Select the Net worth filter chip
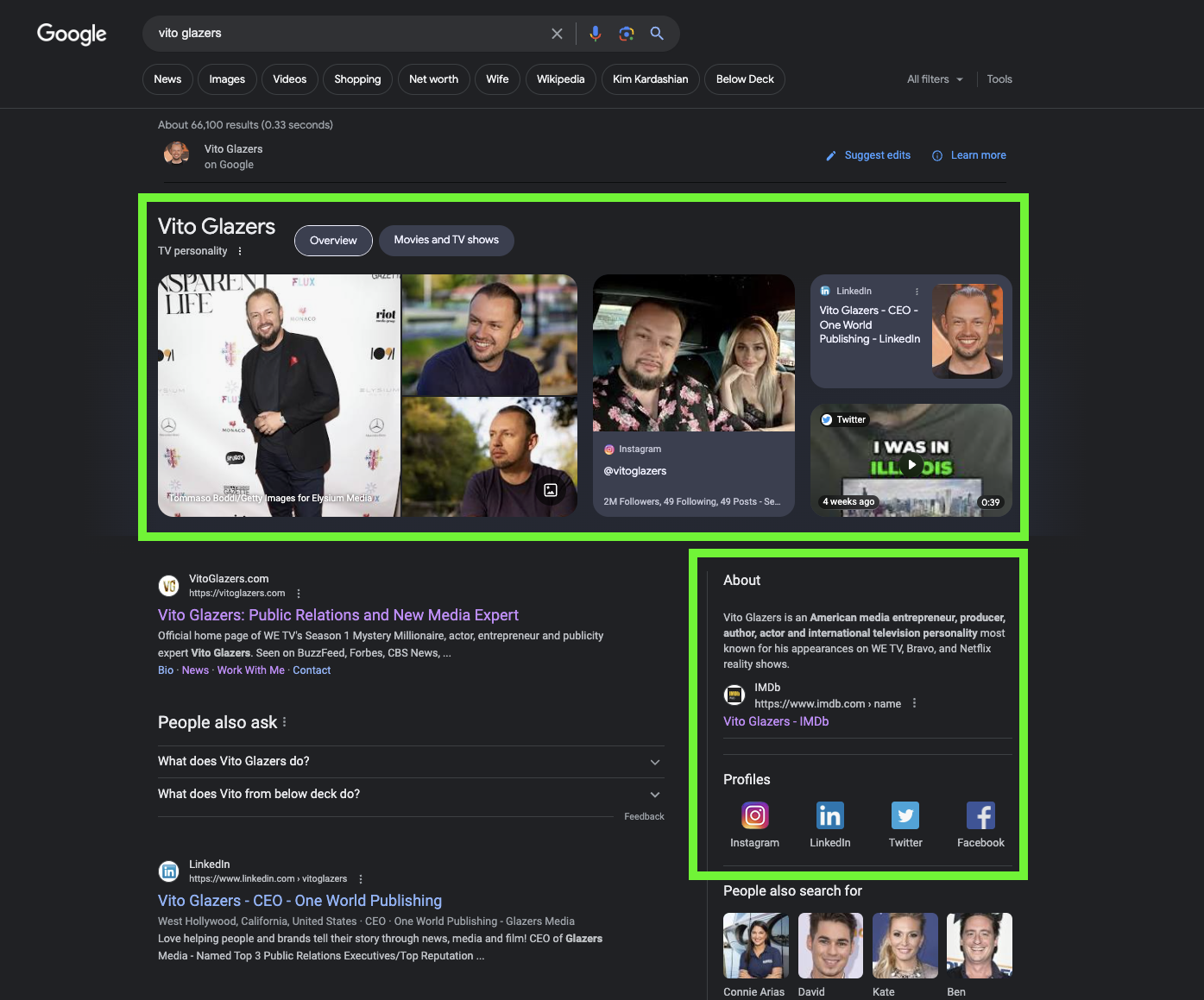The image size is (1204, 1000). 433,79
